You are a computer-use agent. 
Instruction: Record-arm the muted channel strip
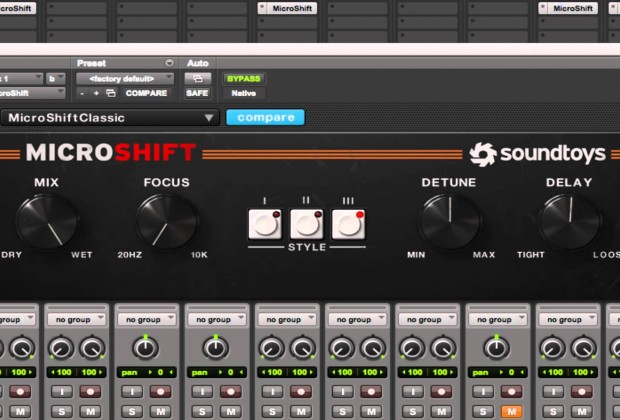click(x=511, y=392)
